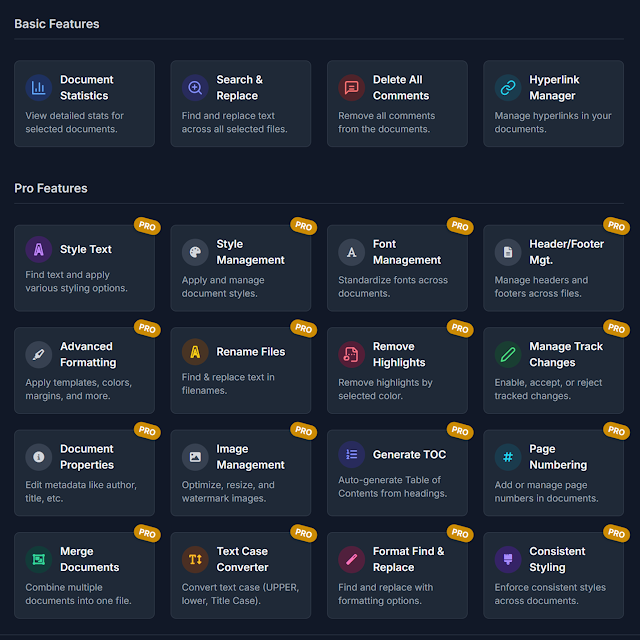This screenshot has height=640, width=640.
Task: Click the Search & Replace magnifier icon
Action: 195,88
